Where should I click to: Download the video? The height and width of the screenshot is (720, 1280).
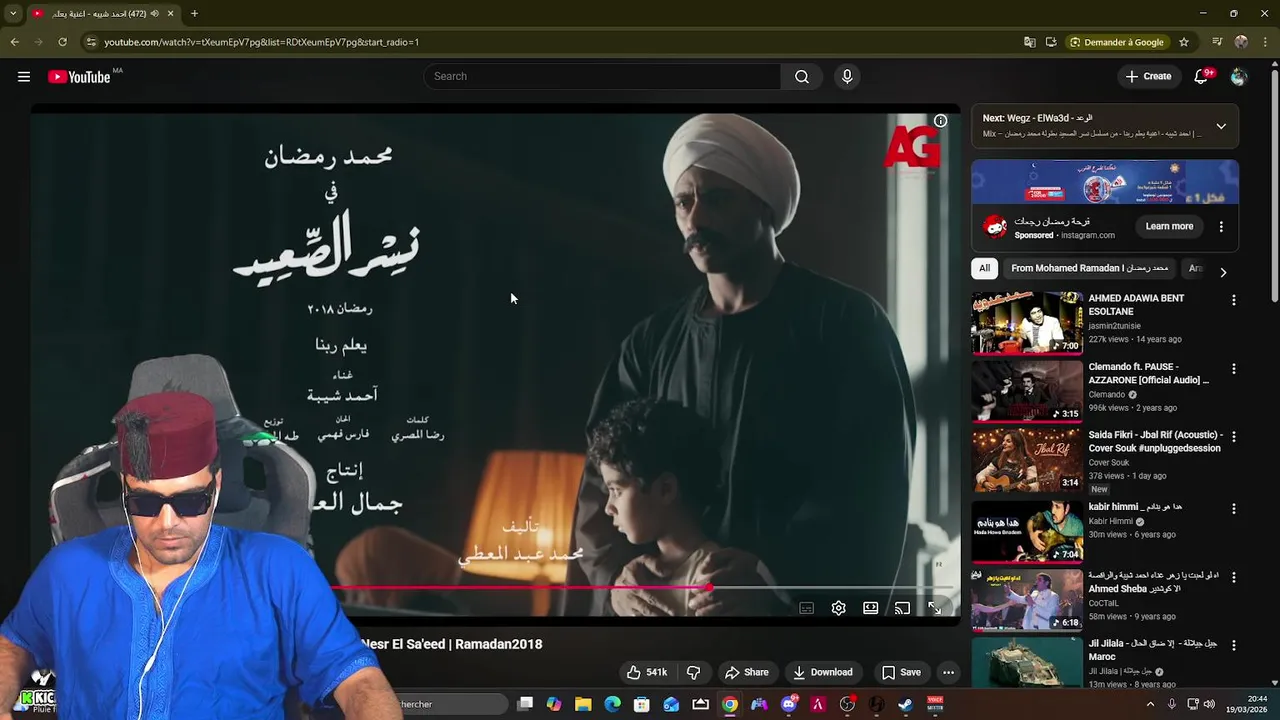823,672
